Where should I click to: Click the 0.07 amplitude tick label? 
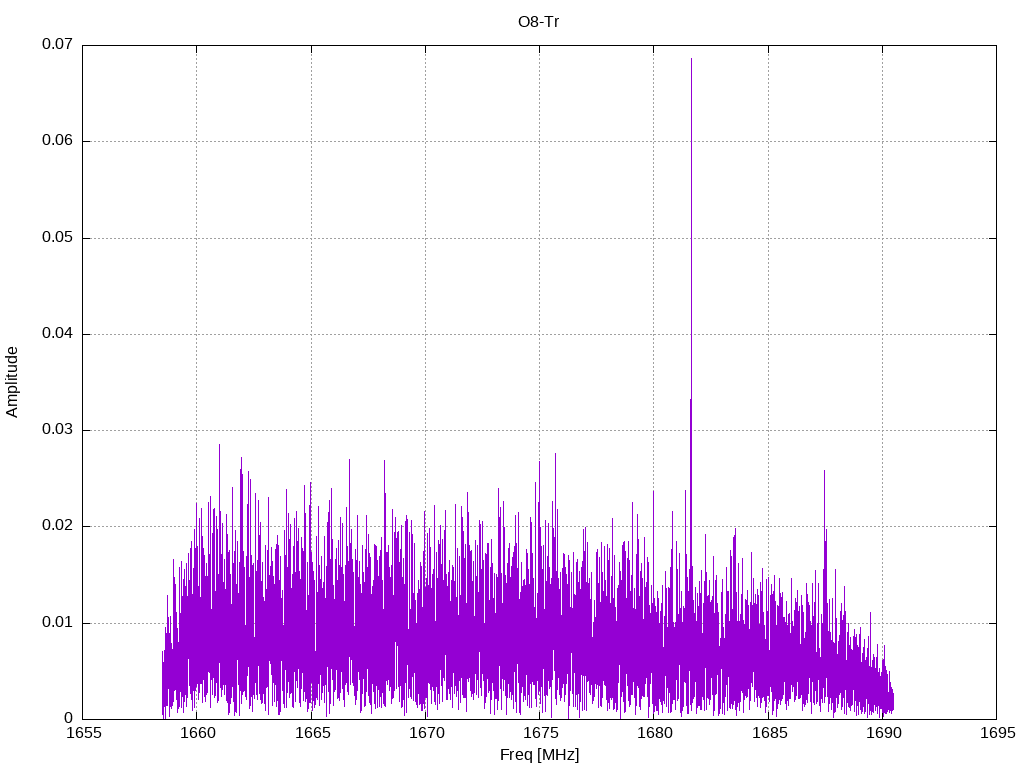57,45
